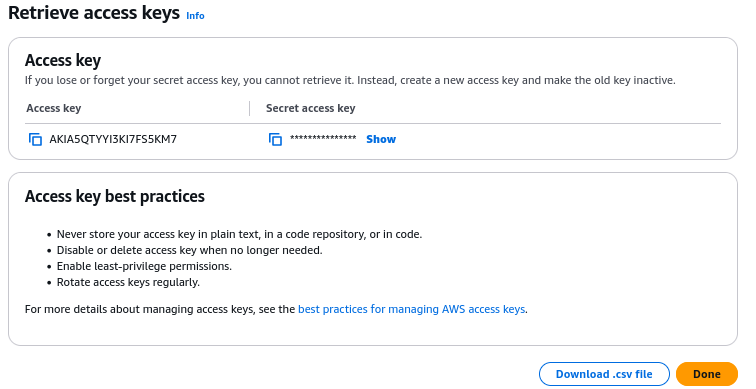Copy the secret access key to clipboard
This screenshot has height=389, width=756.
[275, 139]
